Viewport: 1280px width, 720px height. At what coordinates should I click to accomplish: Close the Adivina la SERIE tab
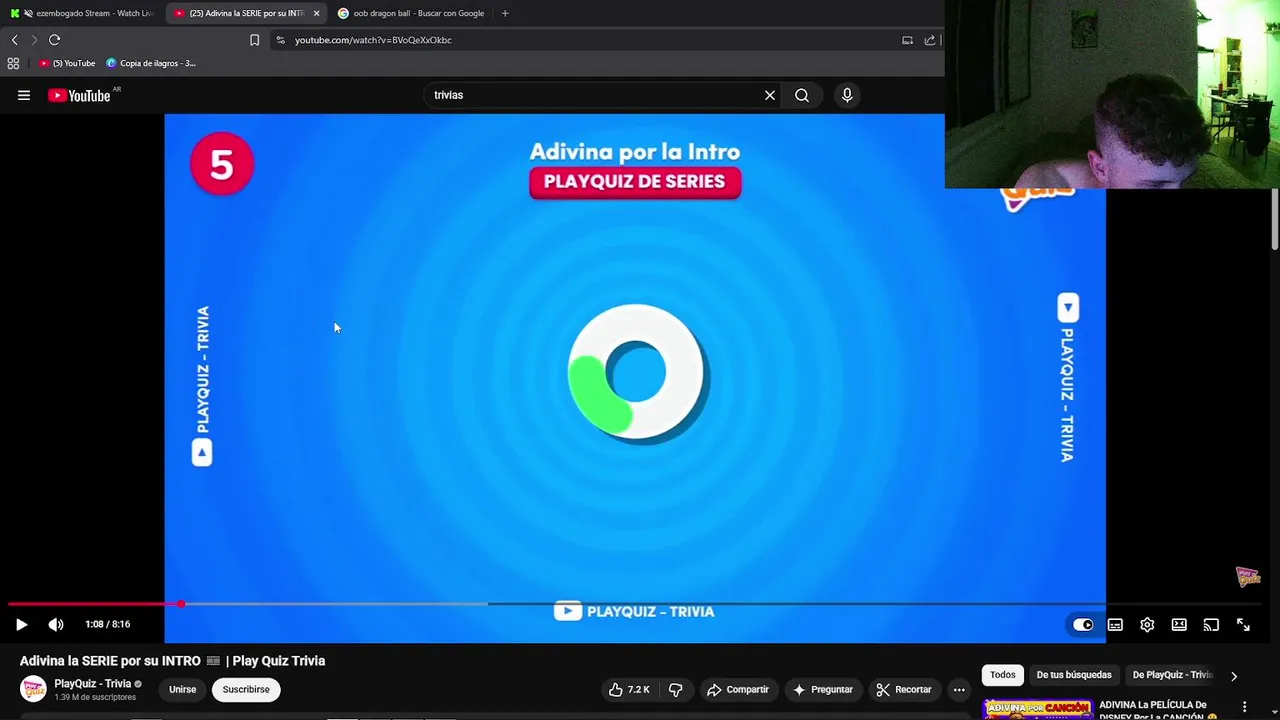click(x=317, y=13)
